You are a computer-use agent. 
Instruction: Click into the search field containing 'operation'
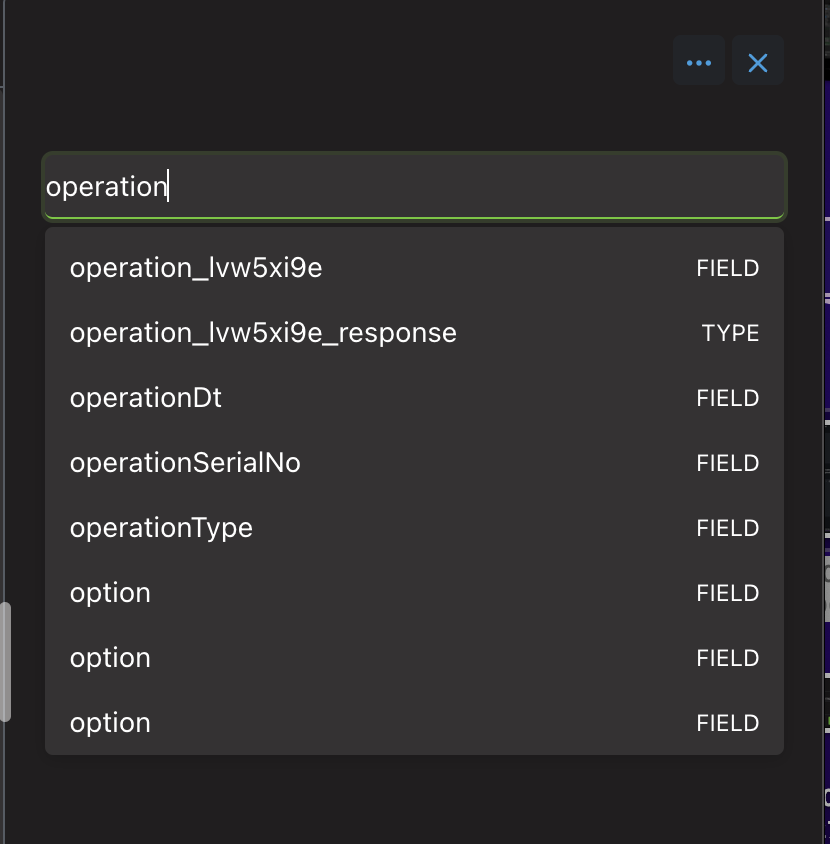[414, 186]
